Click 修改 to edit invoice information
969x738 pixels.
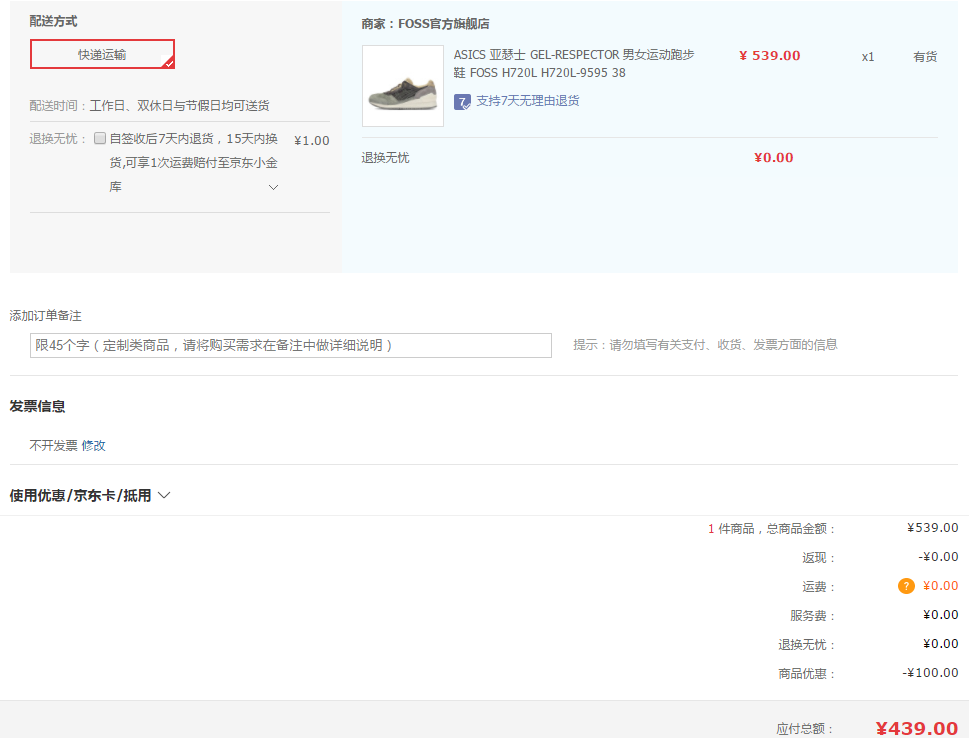tap(93, 446)
